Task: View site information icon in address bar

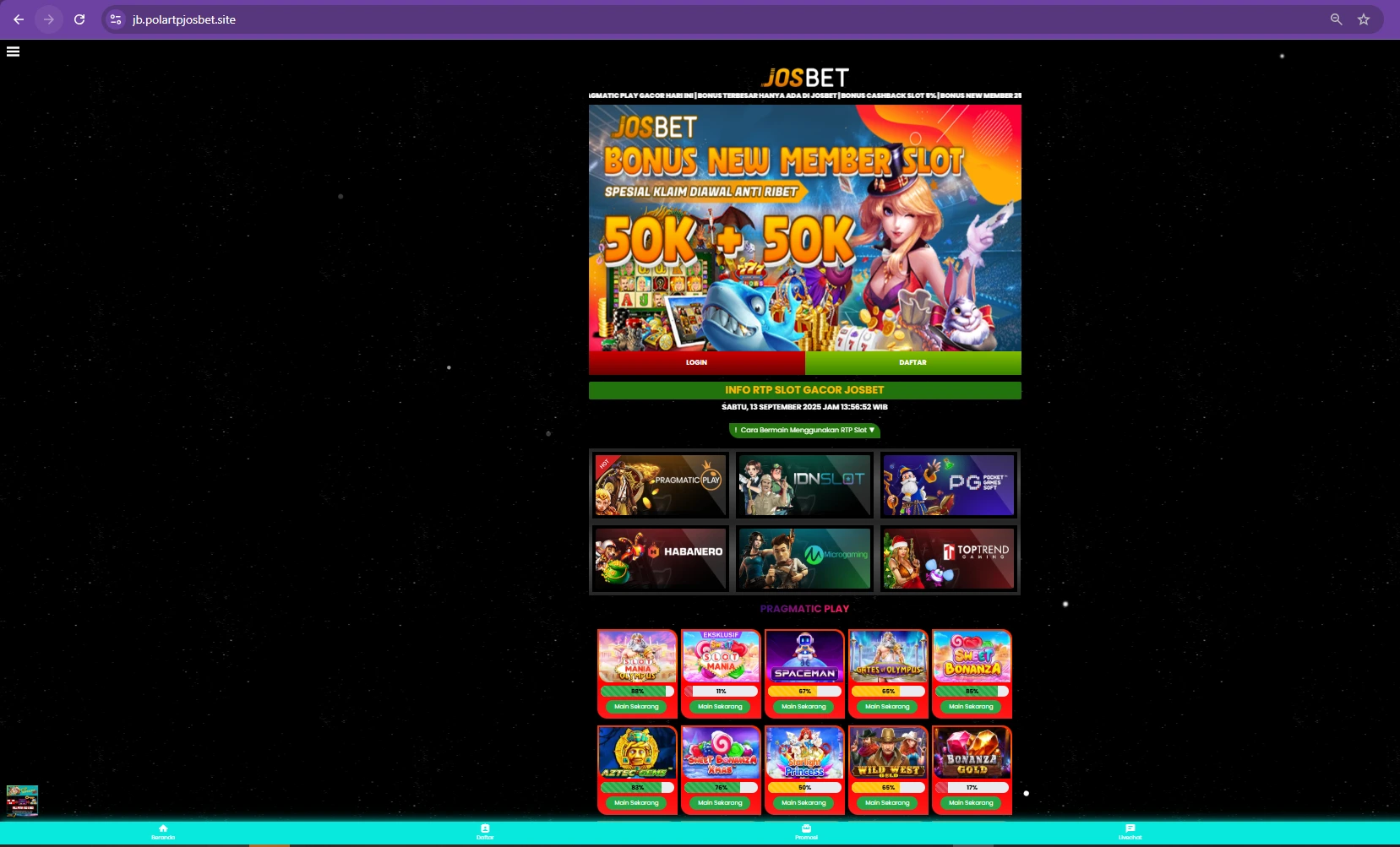Action: click(116, 19)
